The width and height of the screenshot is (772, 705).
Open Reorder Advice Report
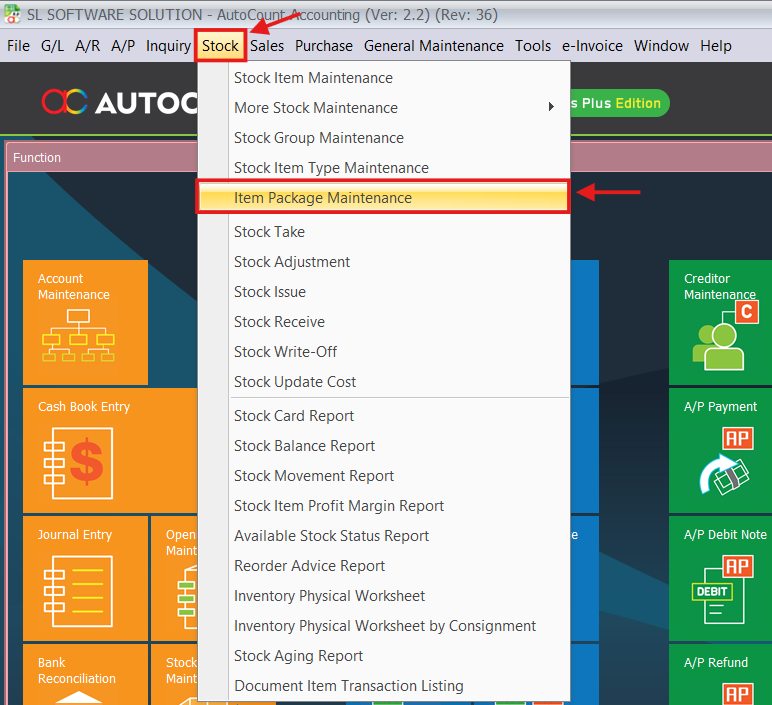[384, 566]
